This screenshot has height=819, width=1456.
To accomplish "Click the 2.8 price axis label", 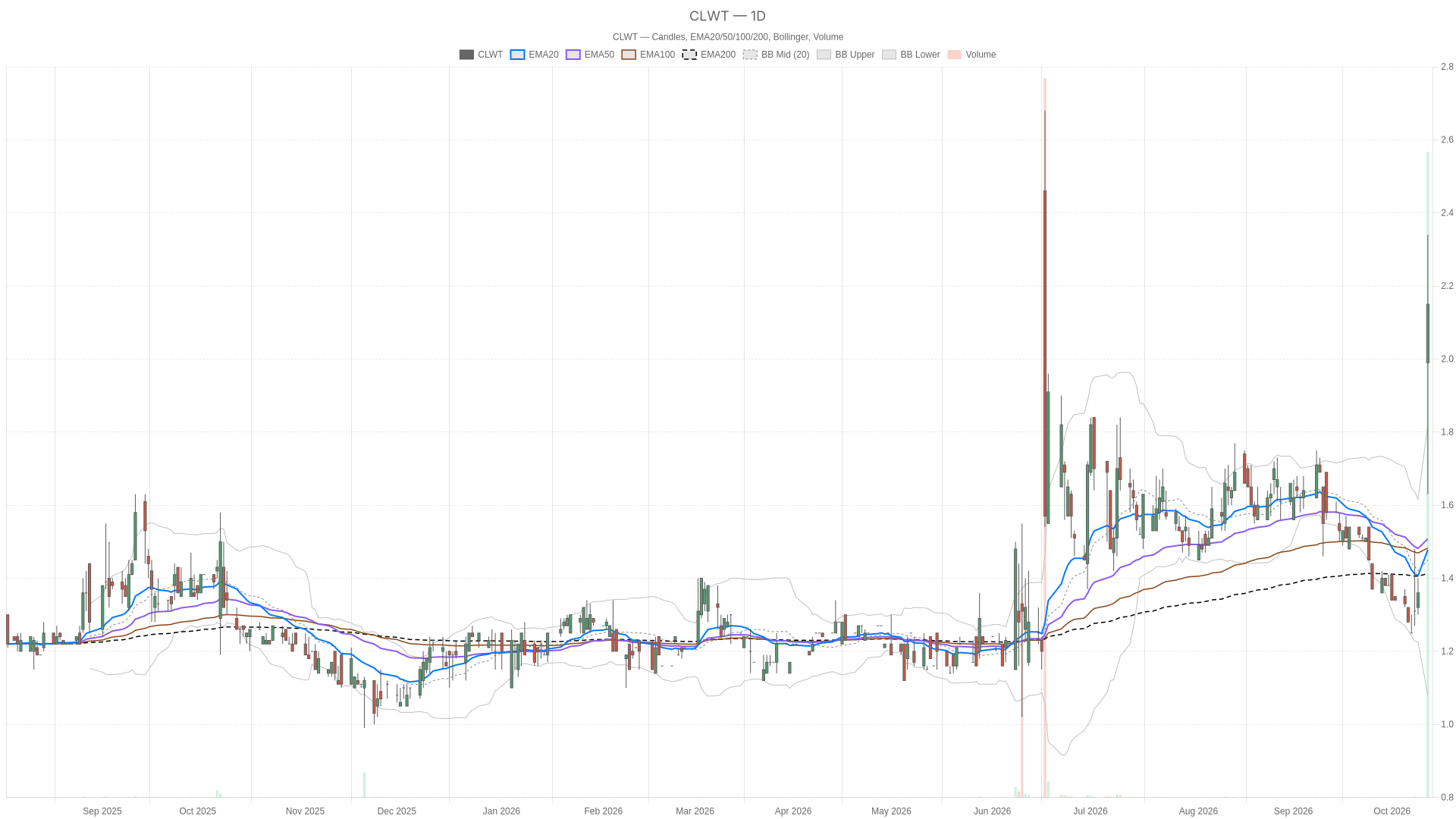I will coord(1447,67).
